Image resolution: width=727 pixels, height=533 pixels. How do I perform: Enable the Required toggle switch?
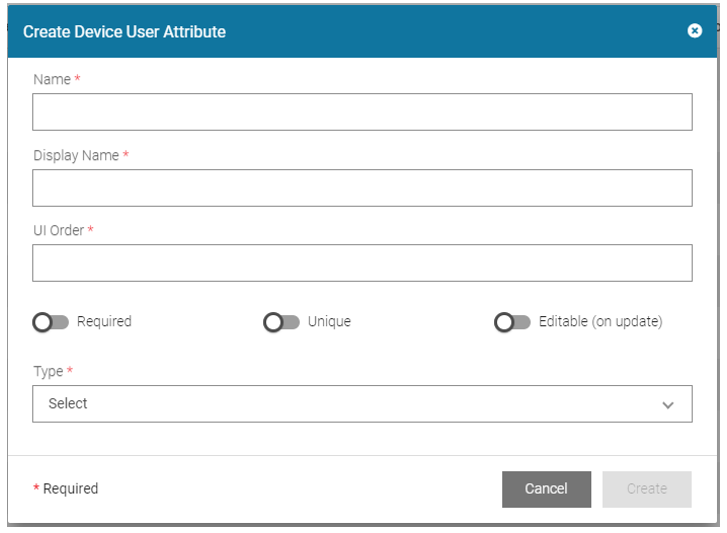[51, 322]
